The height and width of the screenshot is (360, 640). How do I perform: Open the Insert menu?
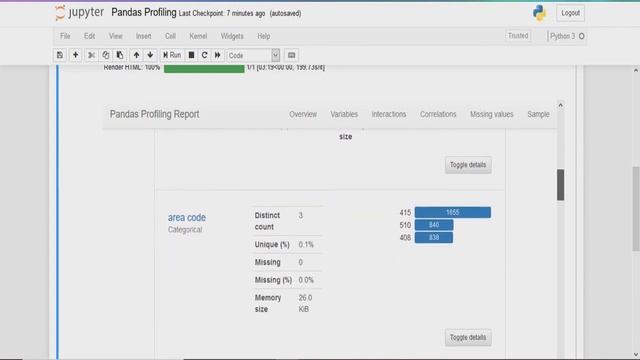[143, 36]
